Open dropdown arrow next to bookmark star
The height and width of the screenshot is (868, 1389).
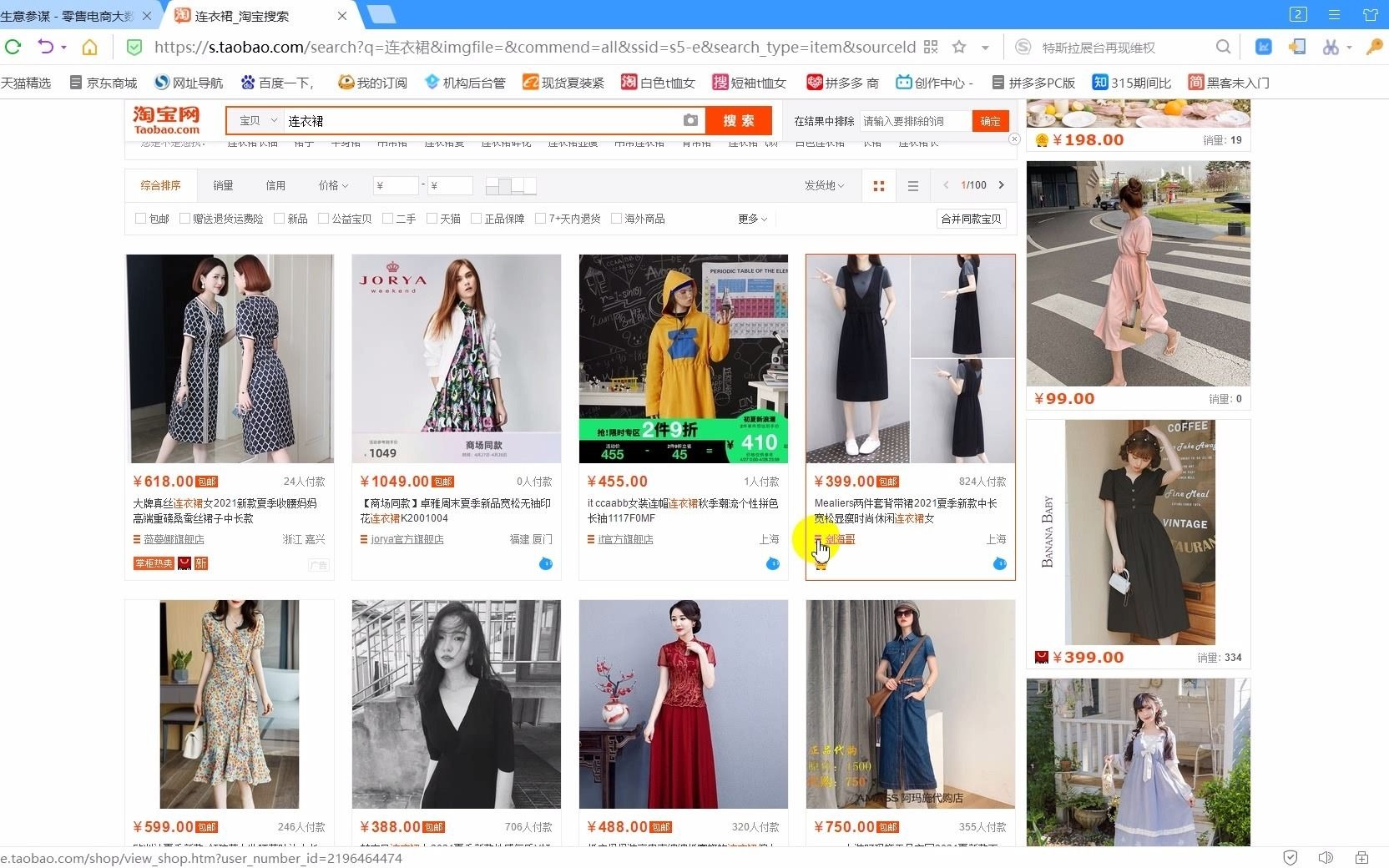pos(985,48)
